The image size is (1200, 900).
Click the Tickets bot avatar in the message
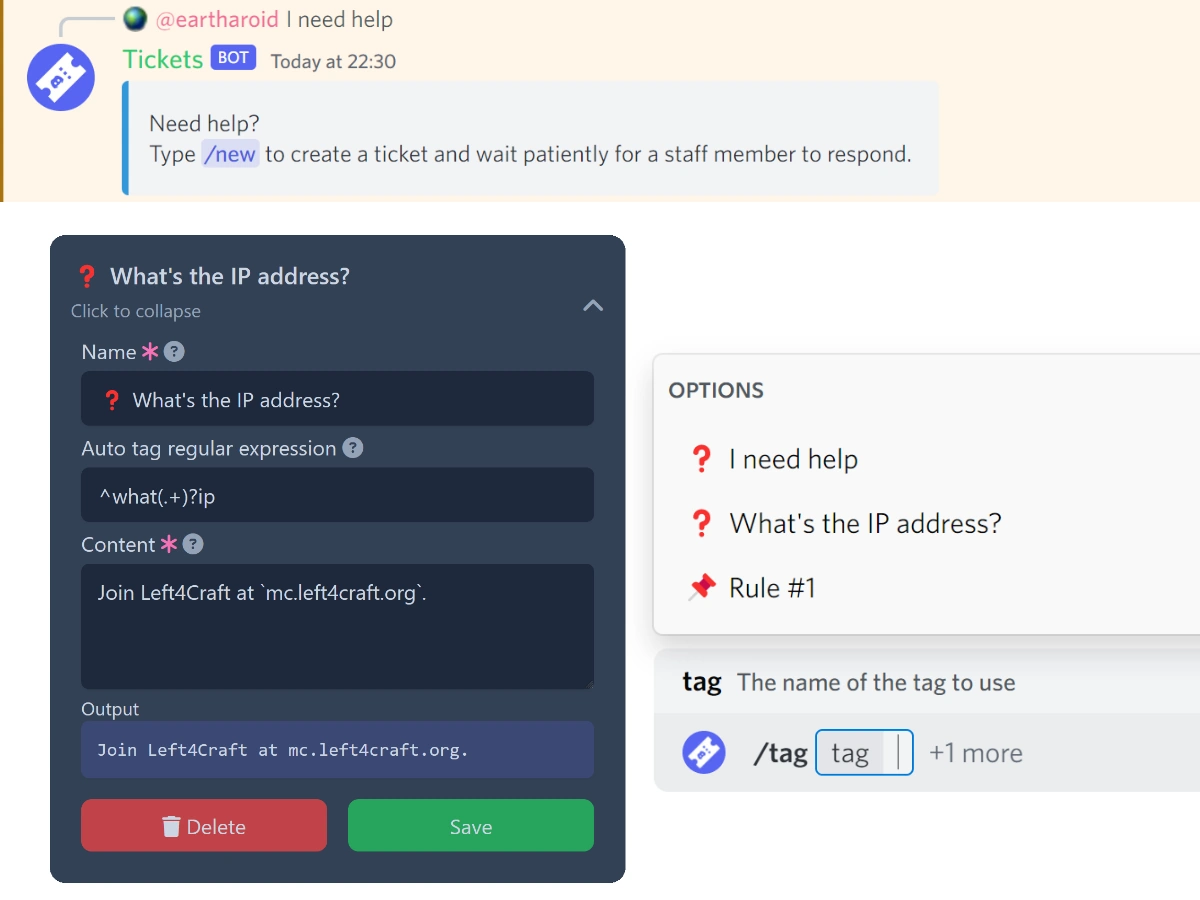pos(60,77)
